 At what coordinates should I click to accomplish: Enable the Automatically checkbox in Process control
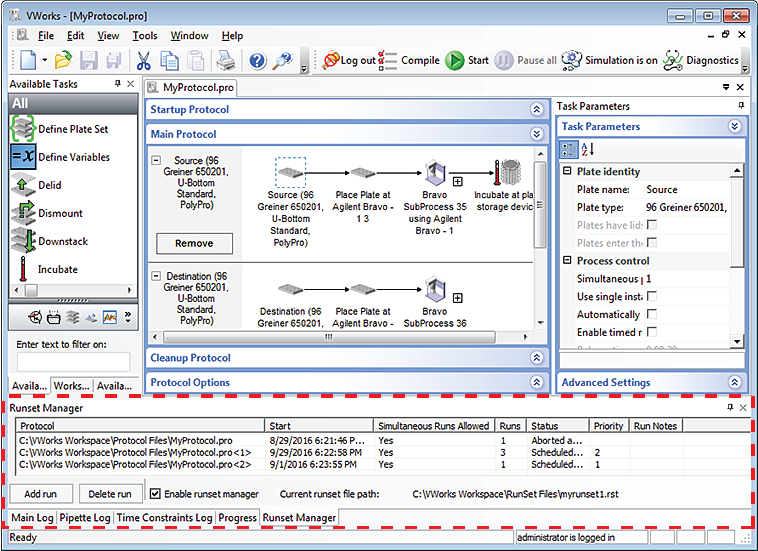click(x=652, y=314)
